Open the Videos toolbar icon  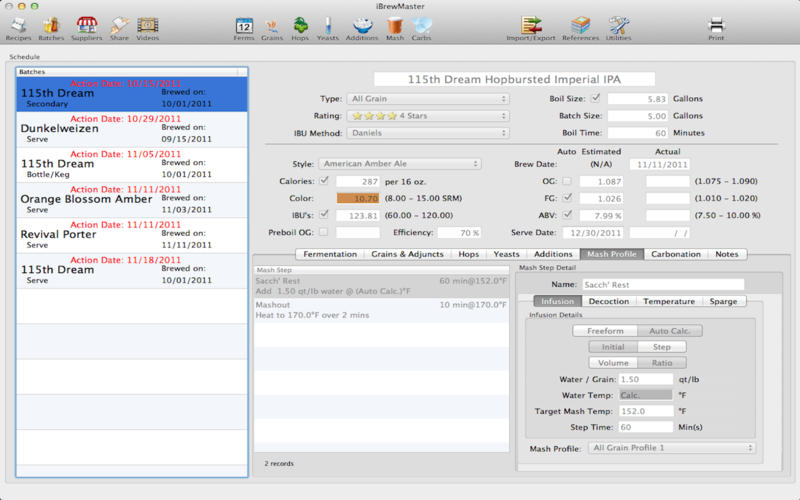coord(148,24)
